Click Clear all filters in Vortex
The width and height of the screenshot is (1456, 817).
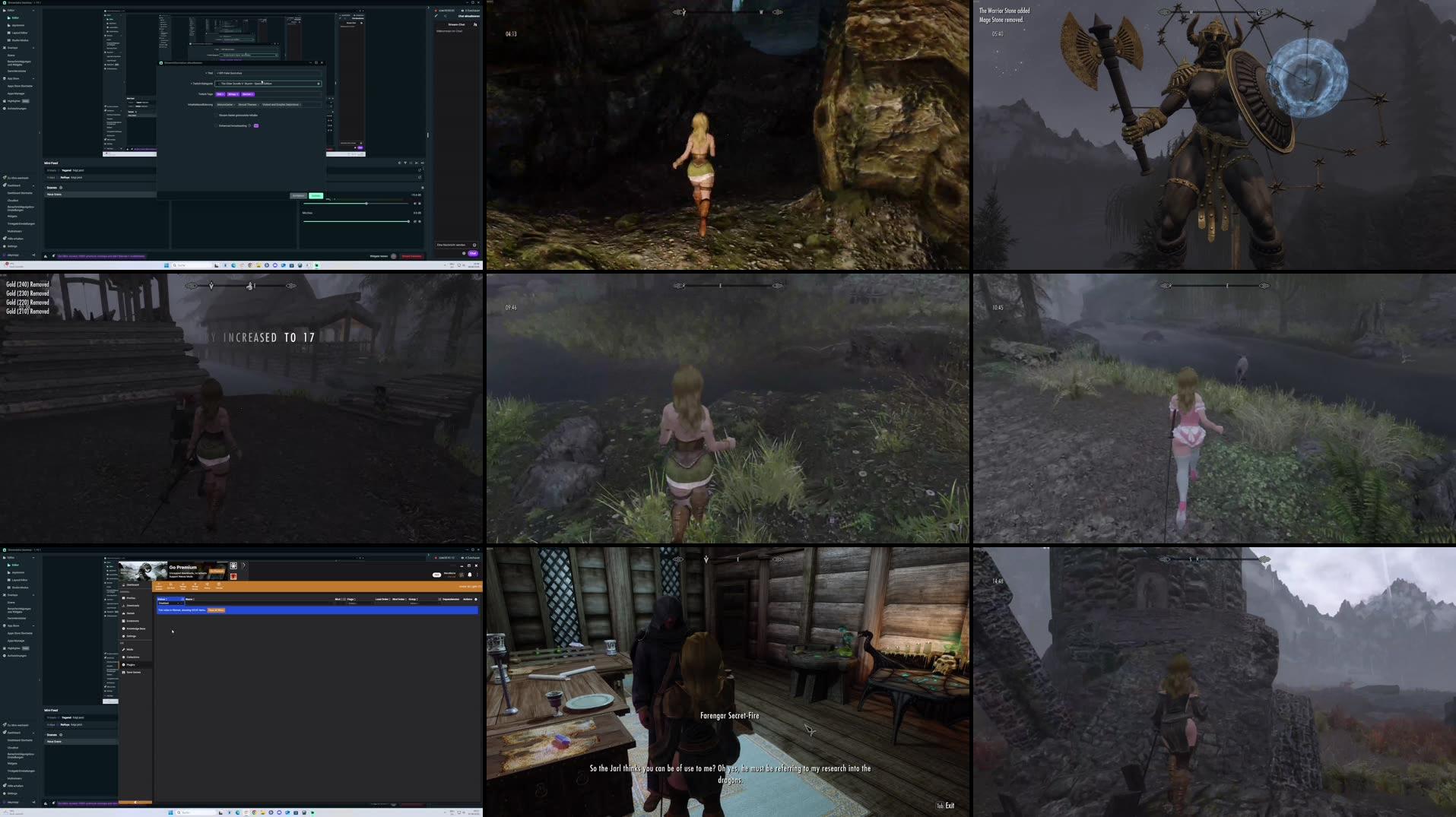[216, 610]
